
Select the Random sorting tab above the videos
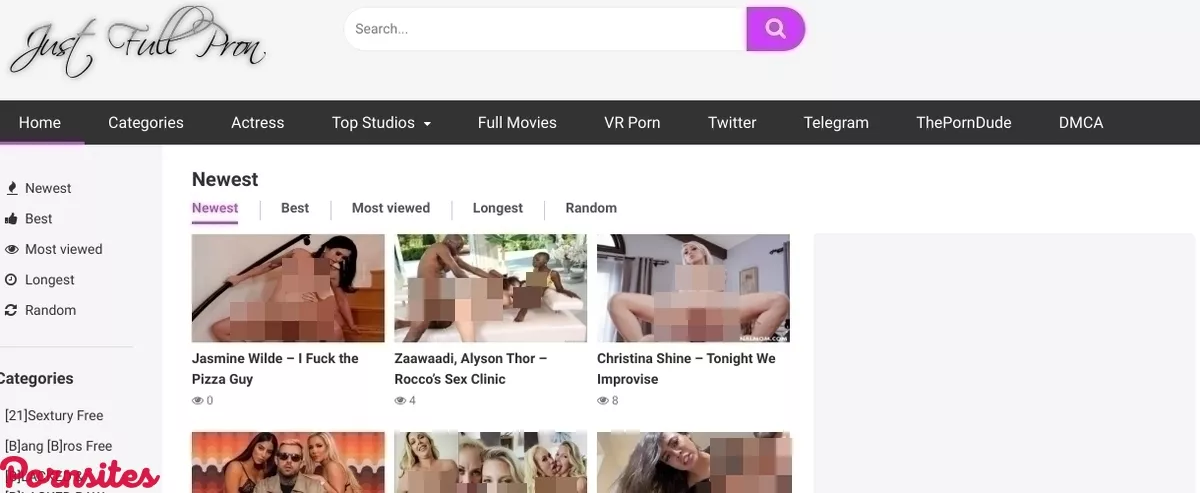[591, 208]
